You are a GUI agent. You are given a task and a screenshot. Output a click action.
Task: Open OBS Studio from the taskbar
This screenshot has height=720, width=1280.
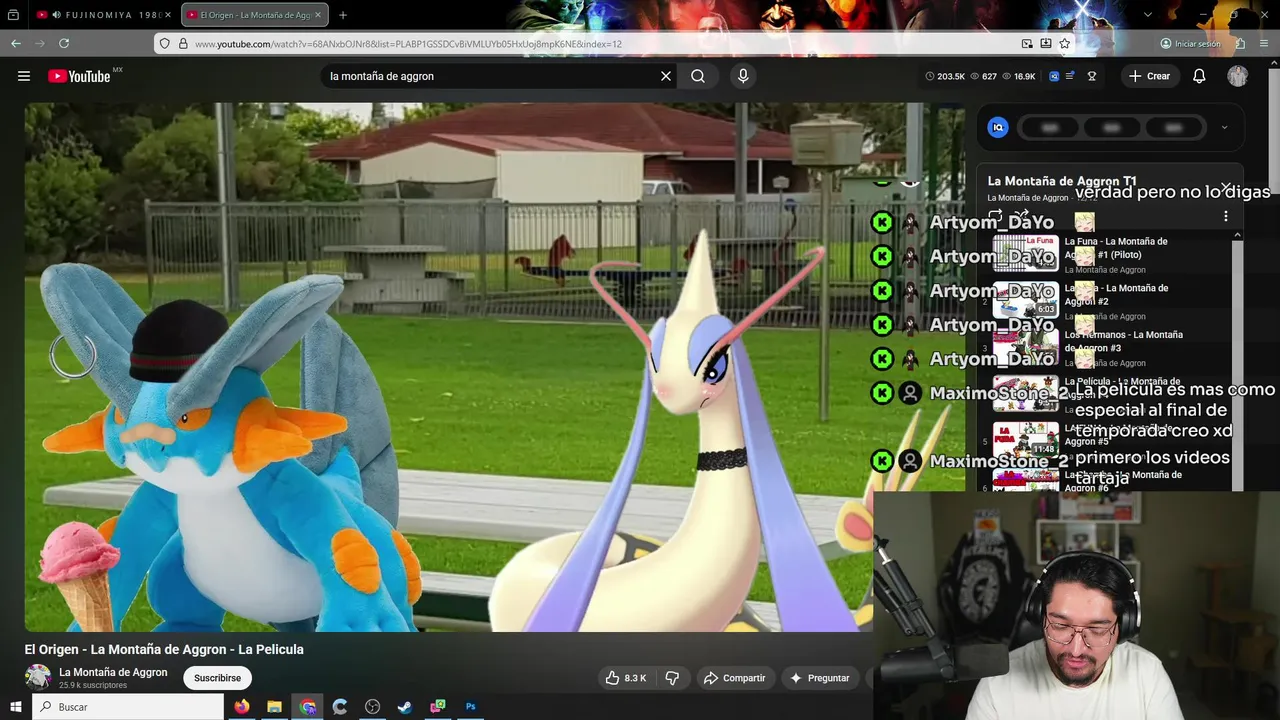point(372,707)
